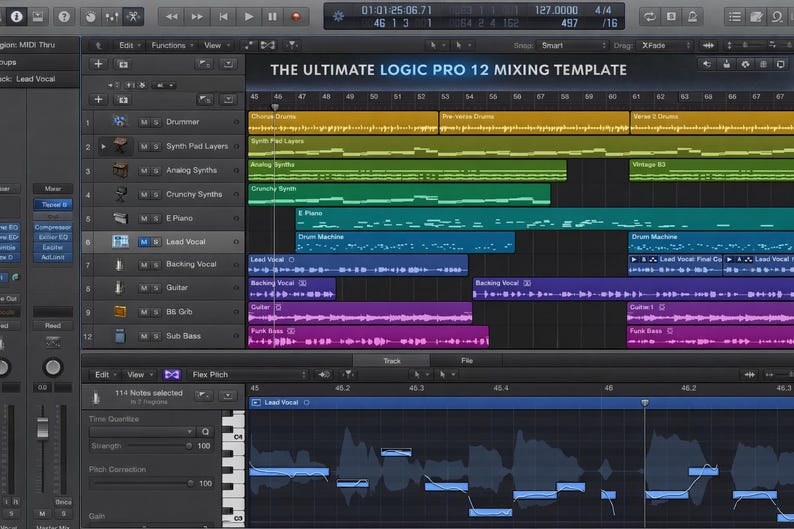
Task: Click the channel strip volume fader
Action: tap(43, 428)
